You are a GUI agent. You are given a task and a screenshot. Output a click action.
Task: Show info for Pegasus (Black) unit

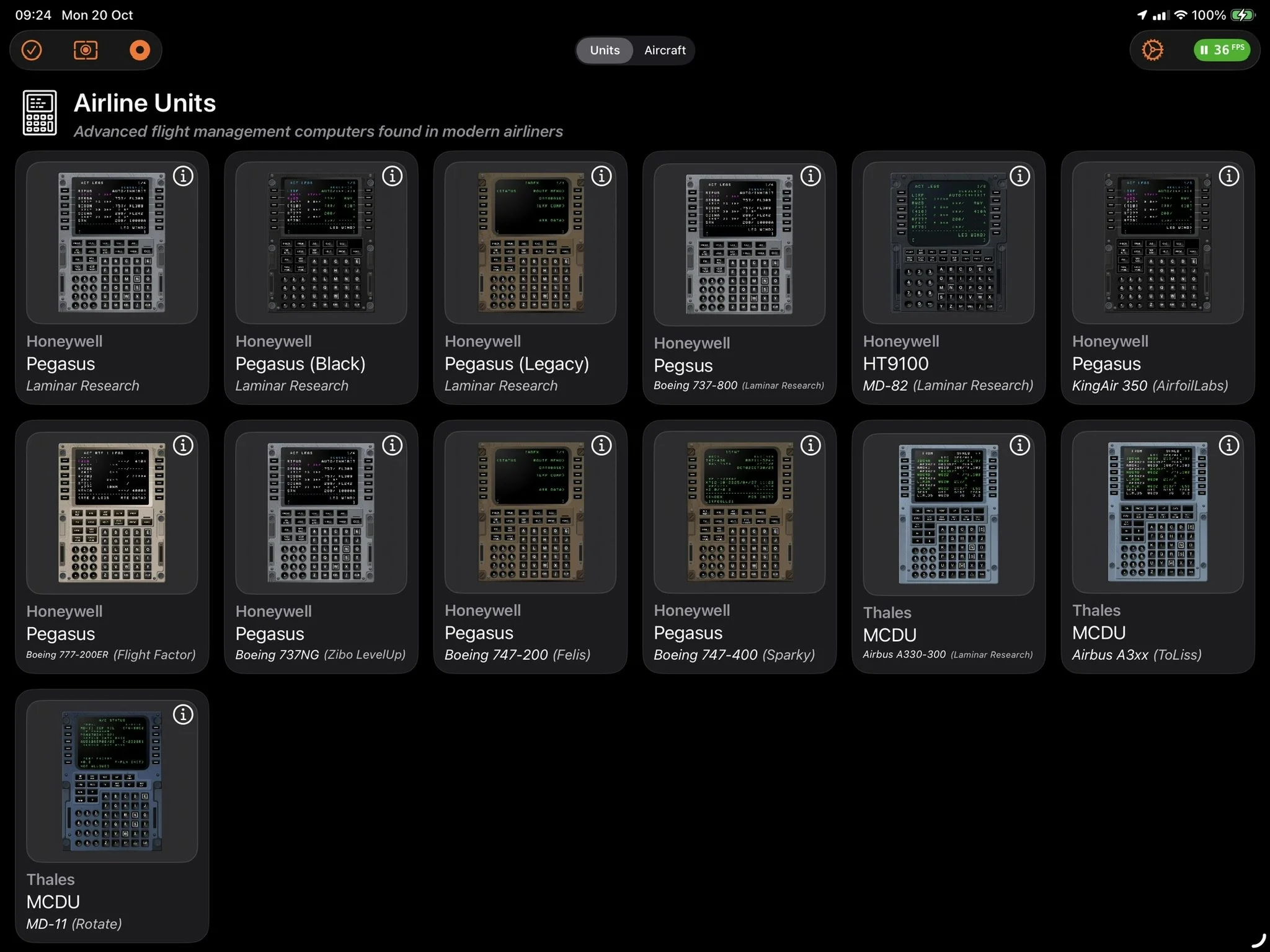click(x=392, y=176)
